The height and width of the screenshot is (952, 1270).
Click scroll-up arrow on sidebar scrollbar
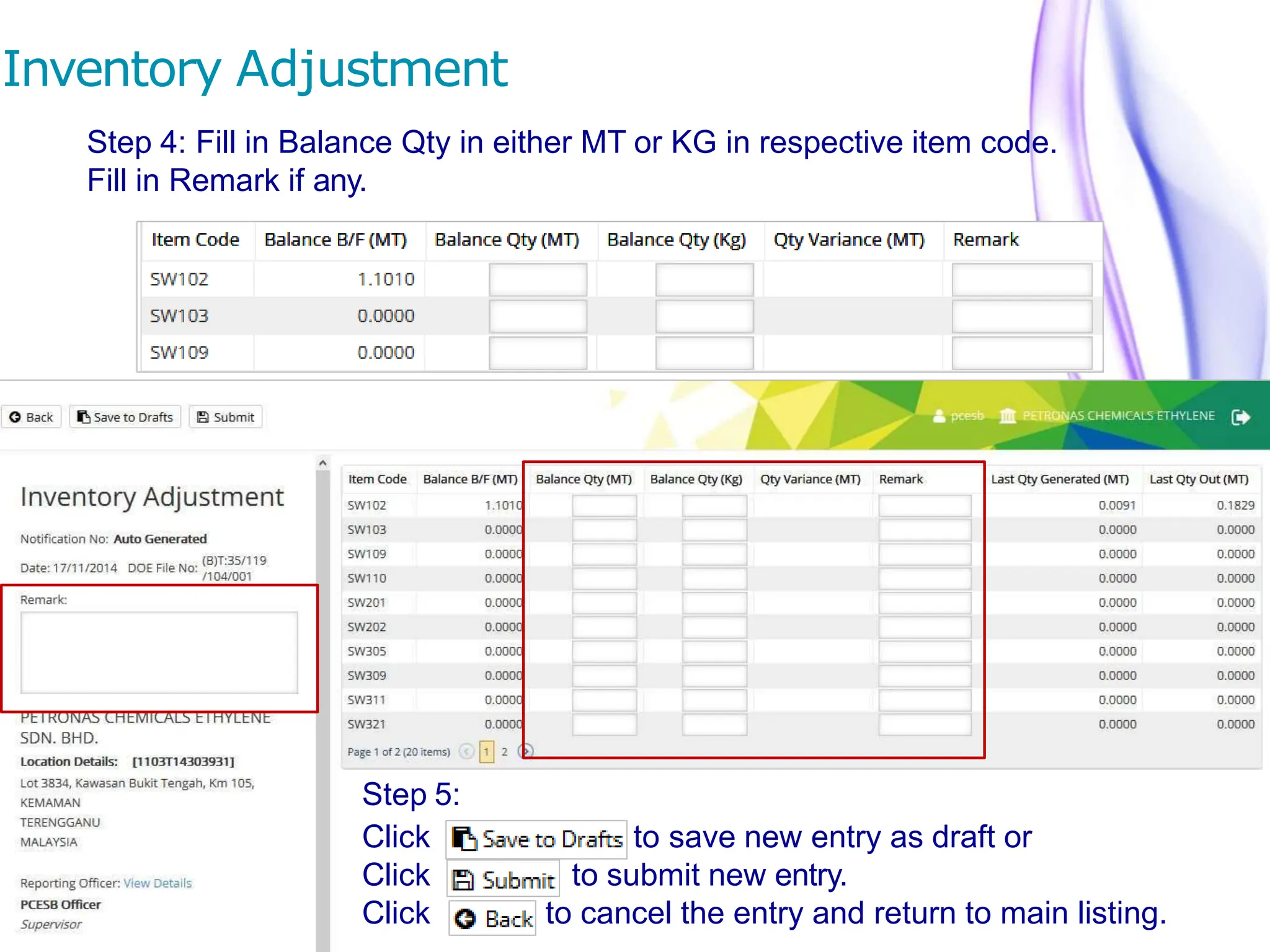[x=322, y=463]
